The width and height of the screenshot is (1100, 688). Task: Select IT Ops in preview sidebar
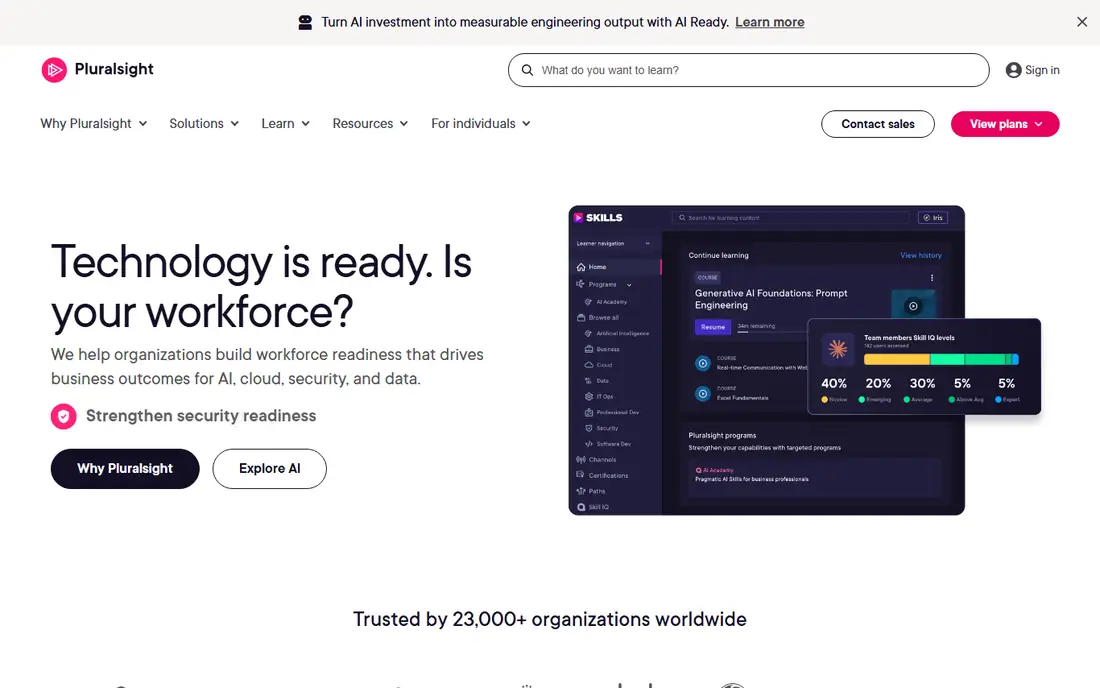(599, 396)
